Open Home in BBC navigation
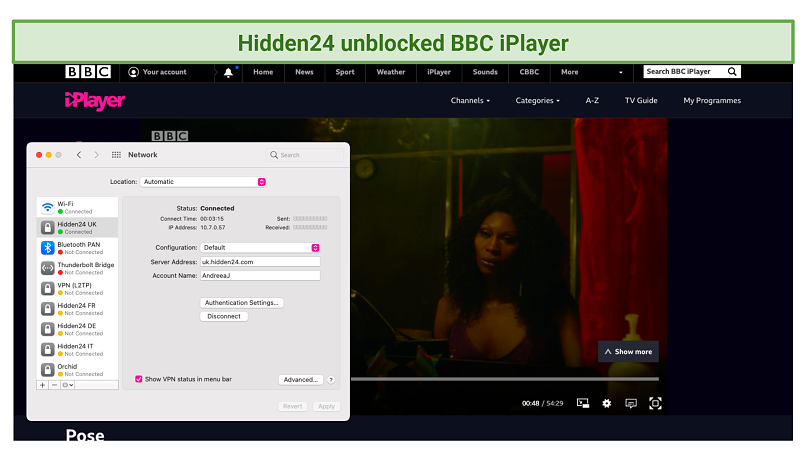The height and width of the screenshot is (453, 806). pyautogui.click(x=263, y=72)
